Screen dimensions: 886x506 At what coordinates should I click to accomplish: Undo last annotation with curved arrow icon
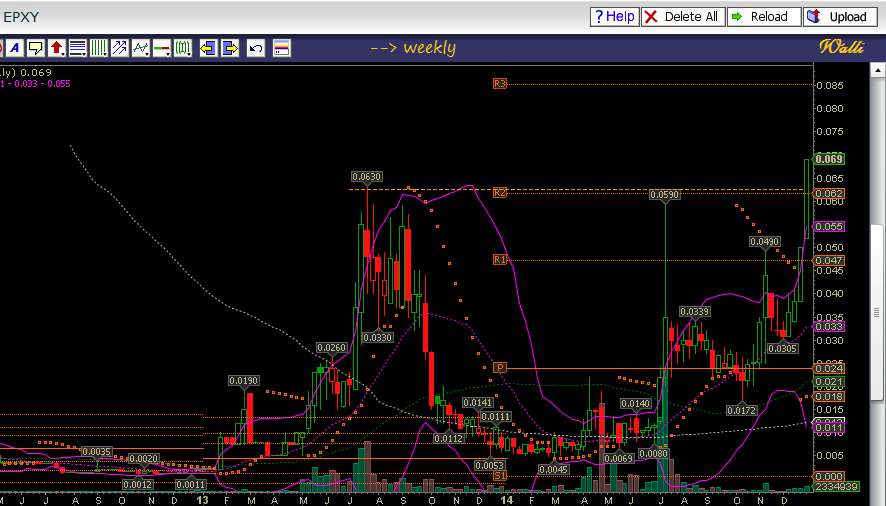pyautogui.click(x=256, y=48)
